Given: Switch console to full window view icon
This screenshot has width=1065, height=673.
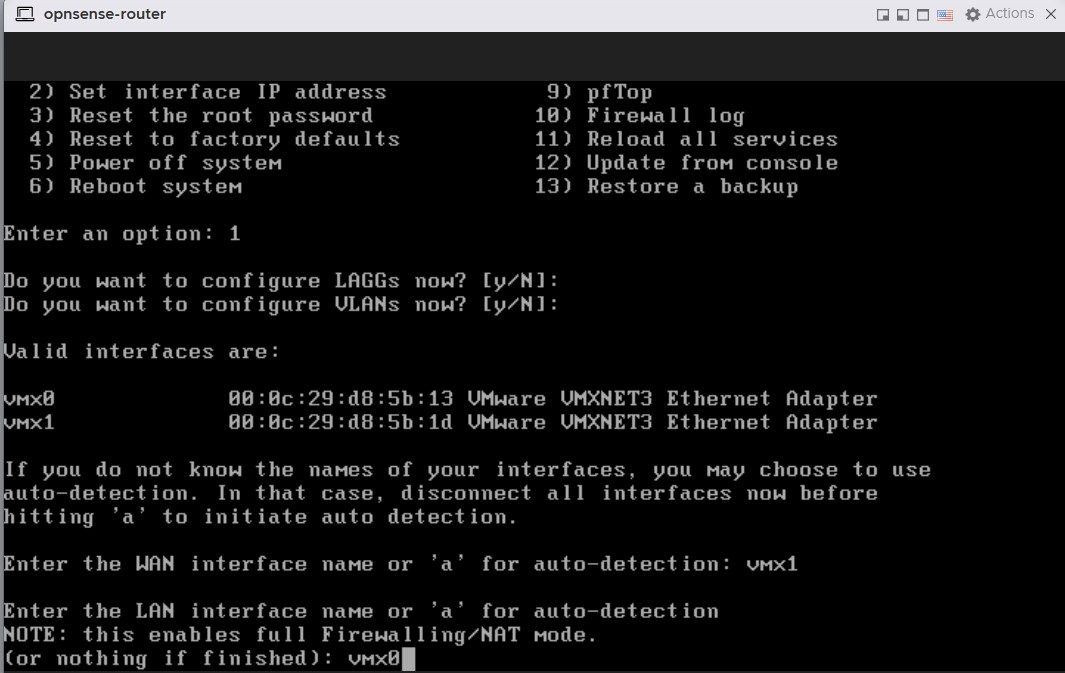Looking at the screenshot, I should point(922,15).
